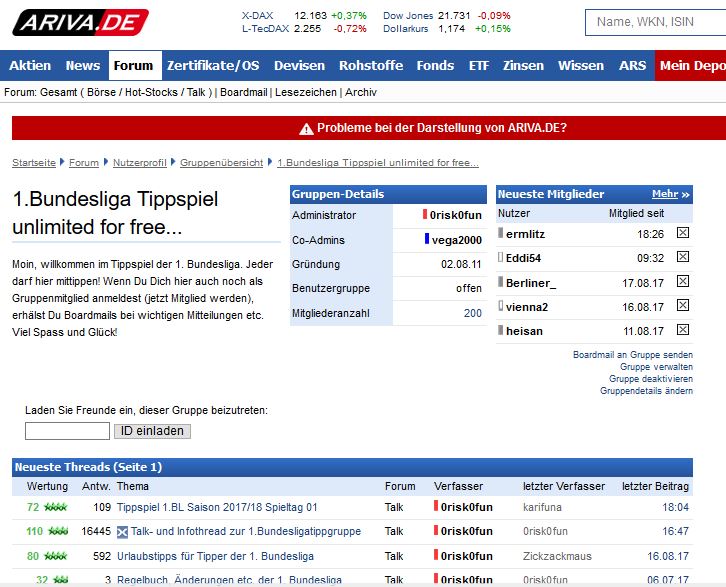
Task: Click Gruppe deaktivieren link
Action: (x=650, y=379)
